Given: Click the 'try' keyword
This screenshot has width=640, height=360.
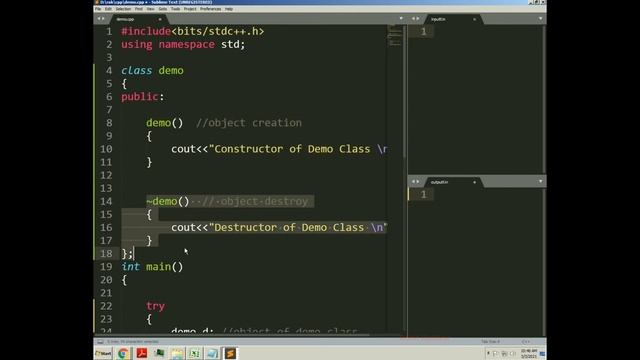Looking at the screenshot, I should pos(156,306).
